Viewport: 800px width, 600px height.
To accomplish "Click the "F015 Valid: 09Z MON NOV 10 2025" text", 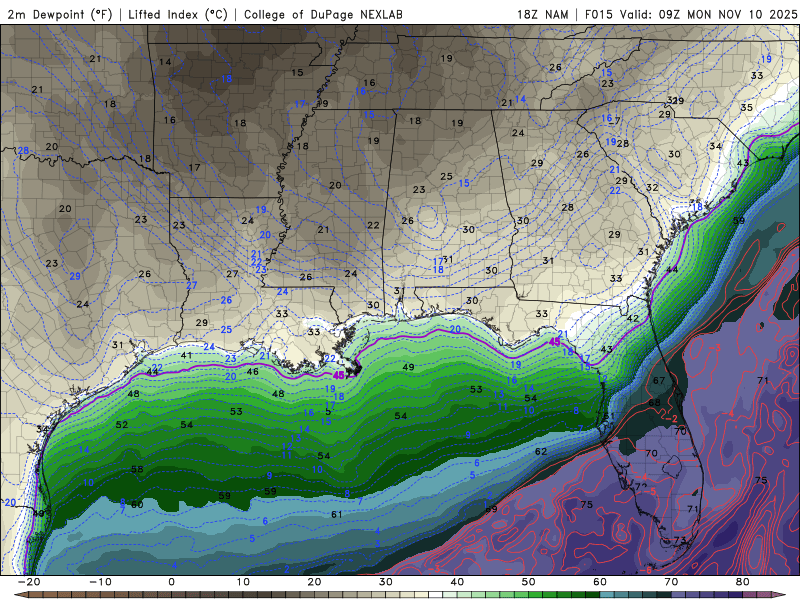I will pyautogui.click(x=690, y=14).
